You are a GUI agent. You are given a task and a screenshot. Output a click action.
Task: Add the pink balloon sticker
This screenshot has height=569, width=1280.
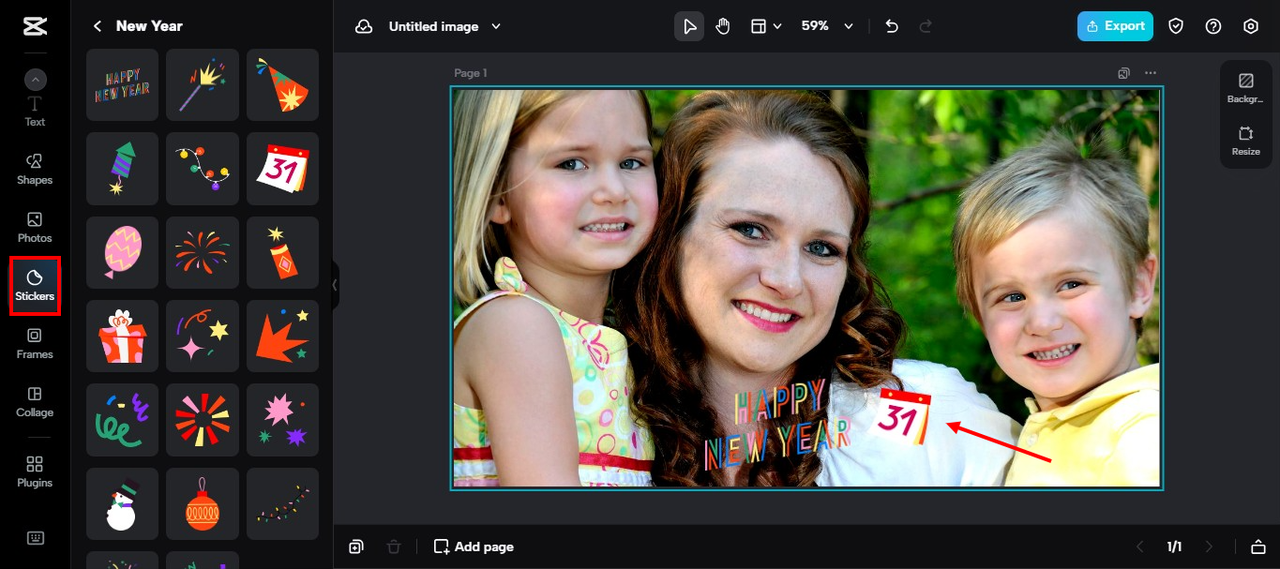coord(122,253)
